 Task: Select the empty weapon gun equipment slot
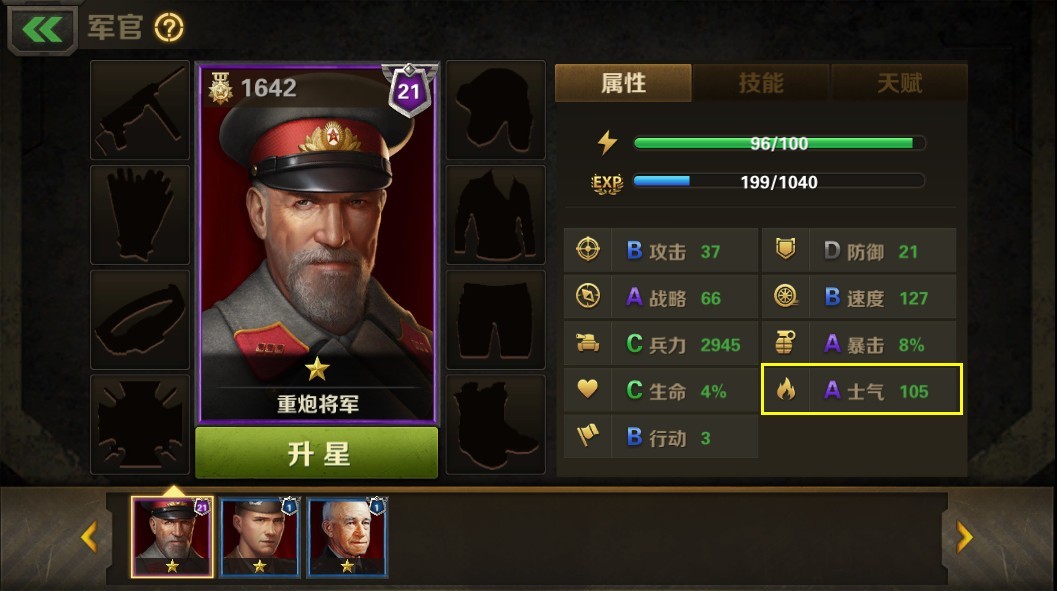140,110
